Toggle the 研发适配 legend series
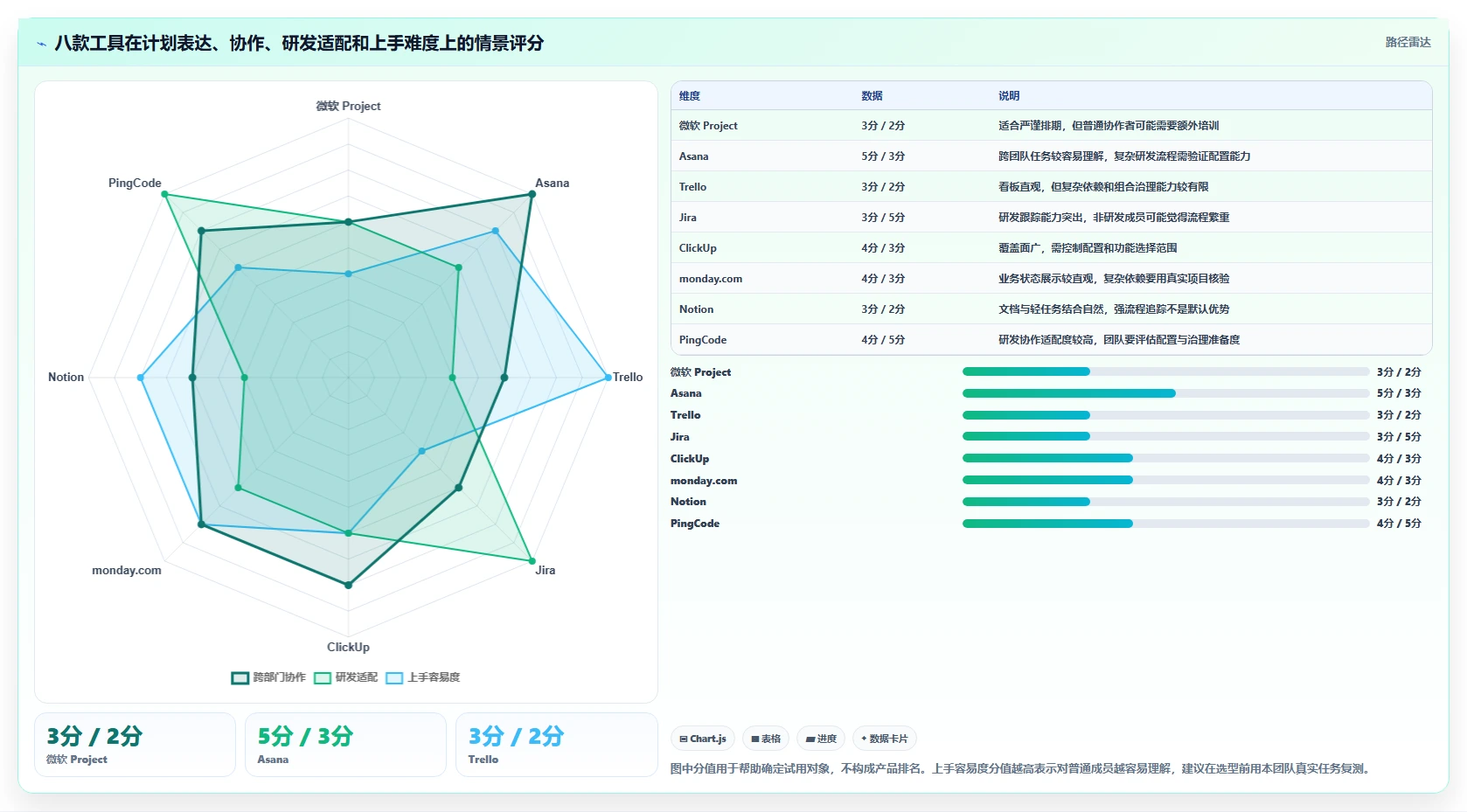 346,677
